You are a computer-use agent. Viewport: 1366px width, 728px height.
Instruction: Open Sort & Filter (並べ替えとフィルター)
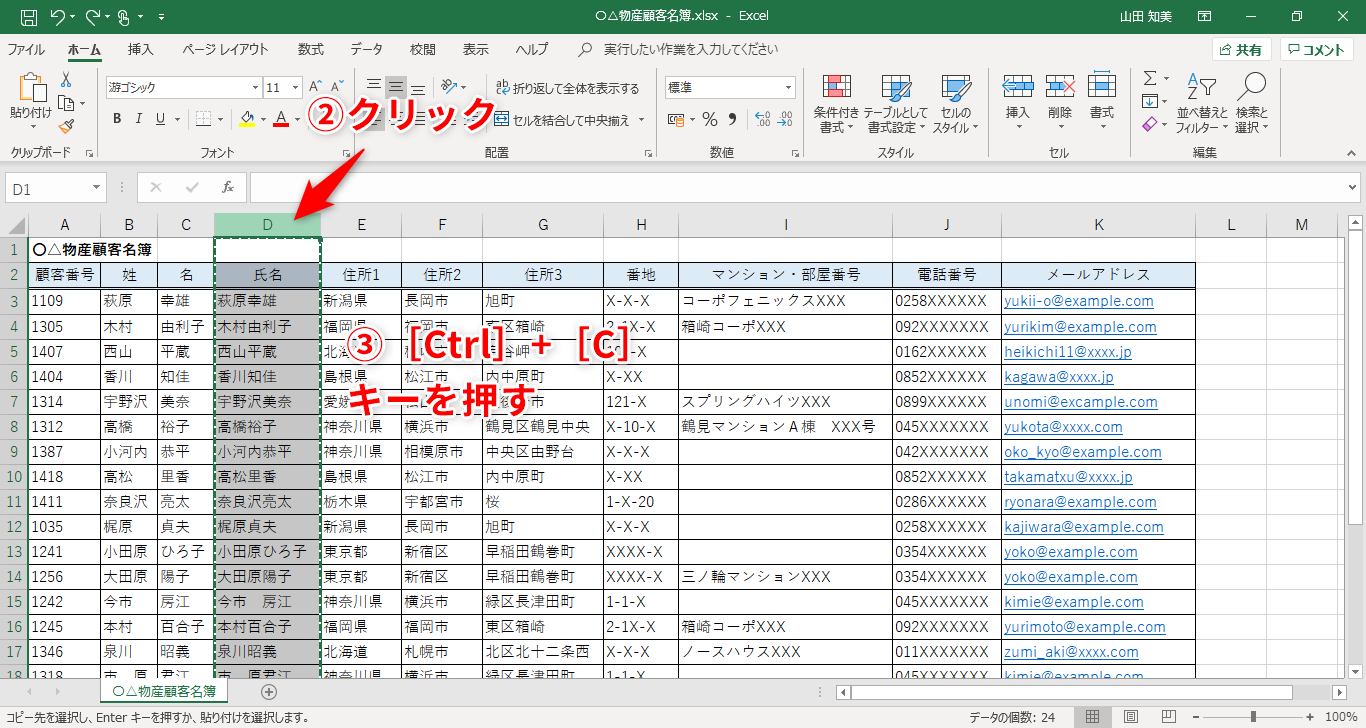pos(1202,103)
